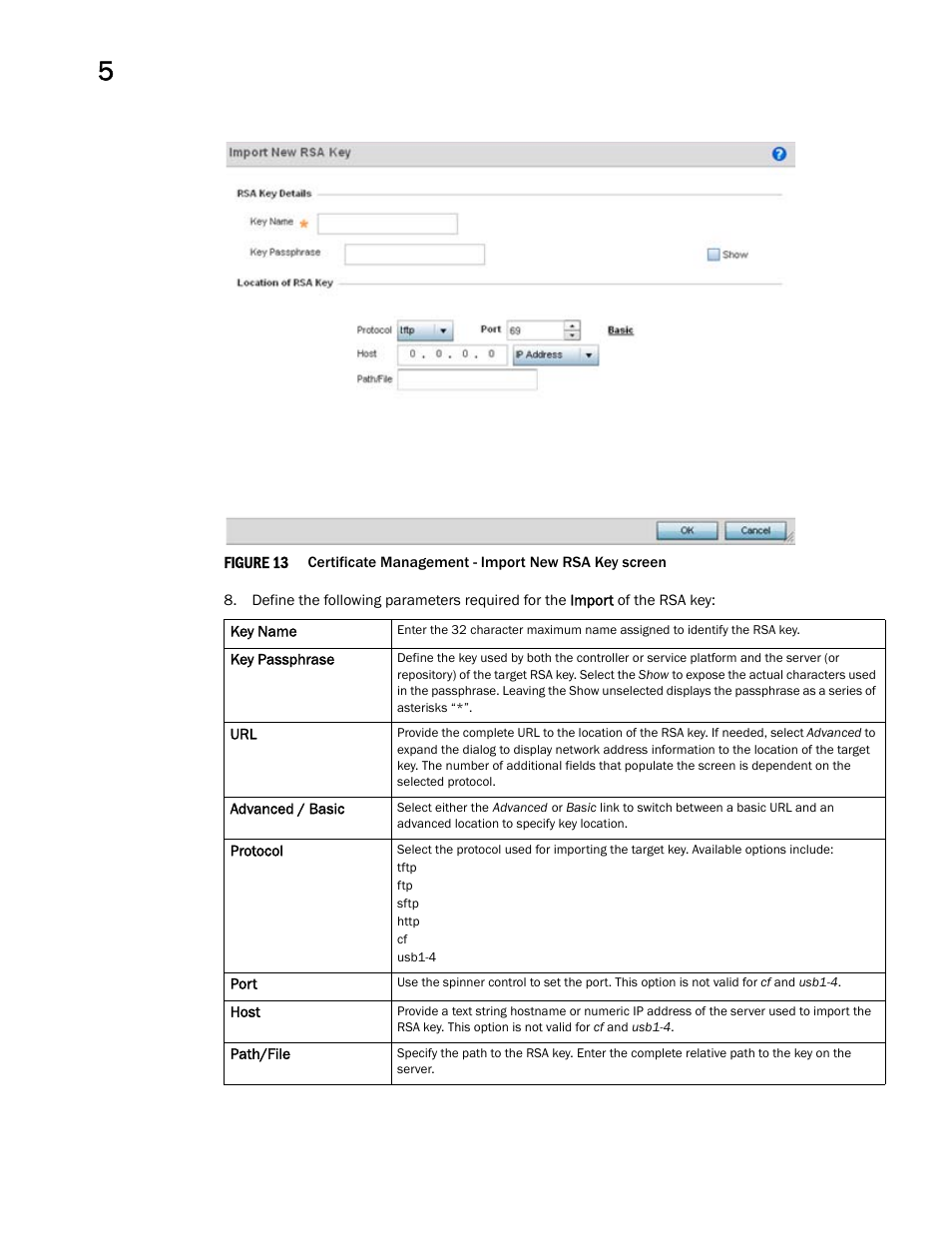Select the 'Host' table cell

307,1022
